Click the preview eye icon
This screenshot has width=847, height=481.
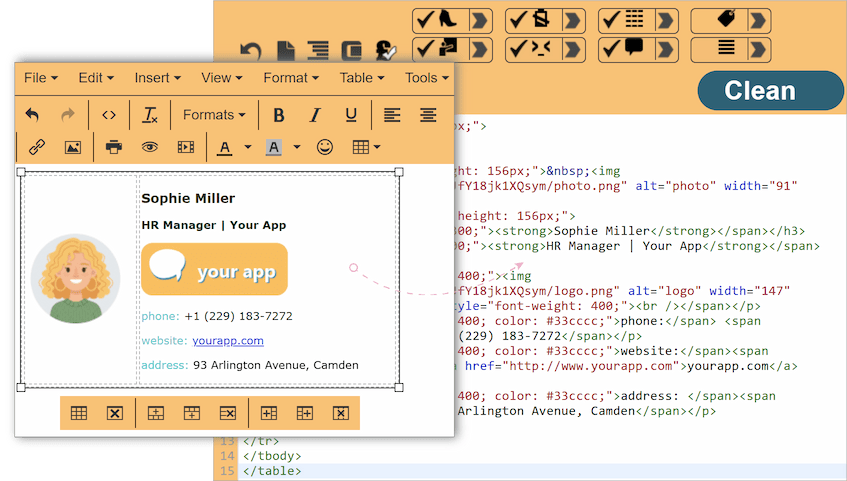150,147
